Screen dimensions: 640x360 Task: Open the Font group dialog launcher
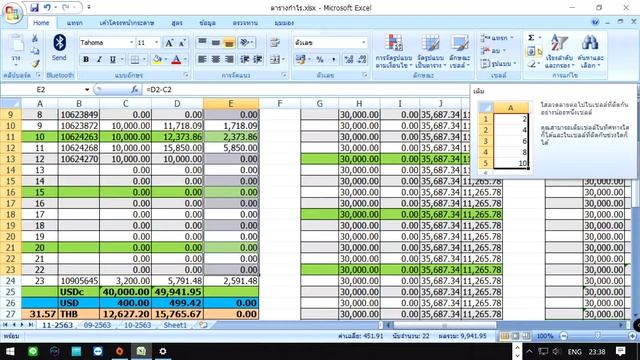(x=186, y=75)
